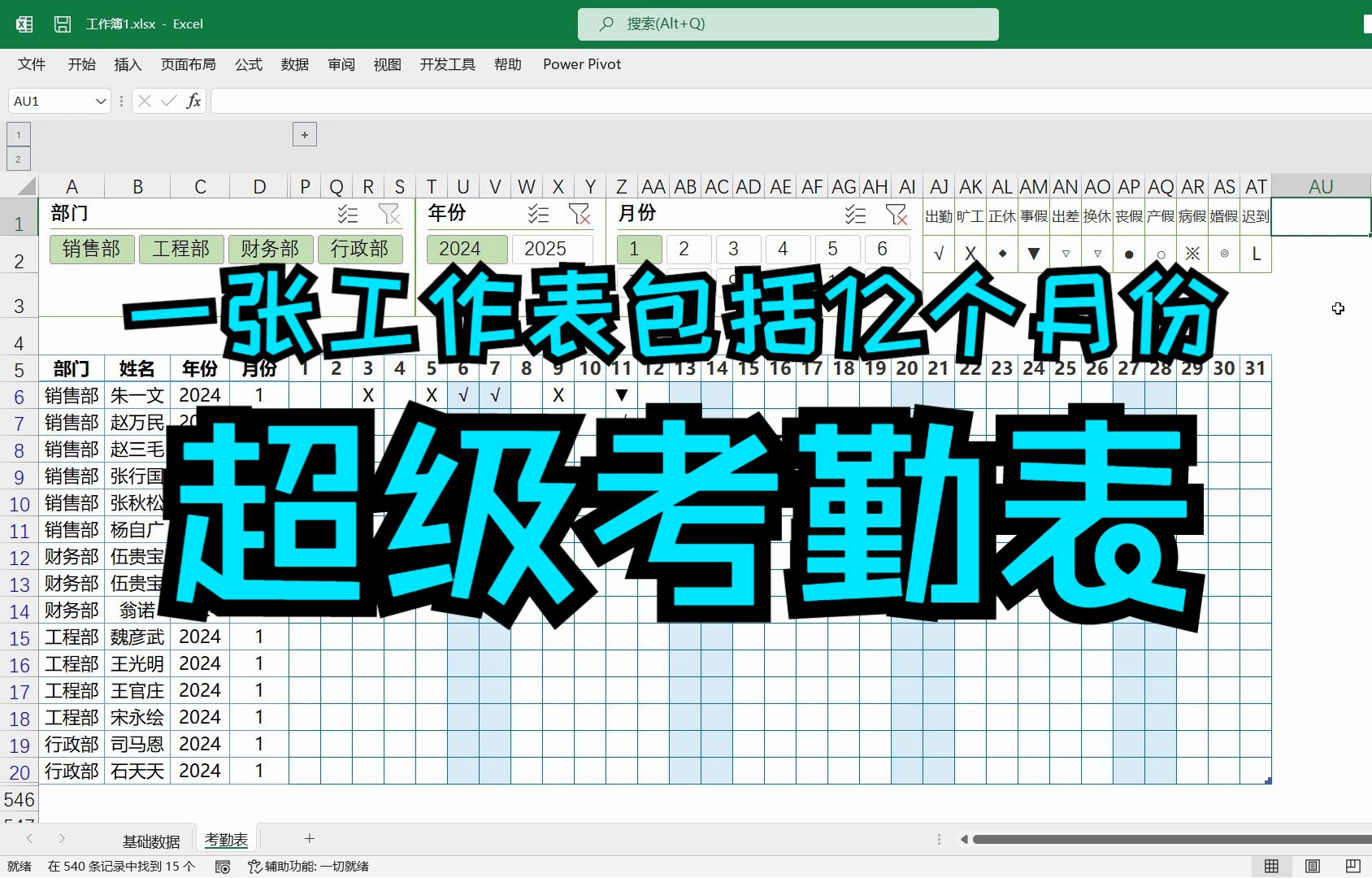Select 工程部 in department slicer
This screenshot has height=878, width=1372.
click(180, 249)
